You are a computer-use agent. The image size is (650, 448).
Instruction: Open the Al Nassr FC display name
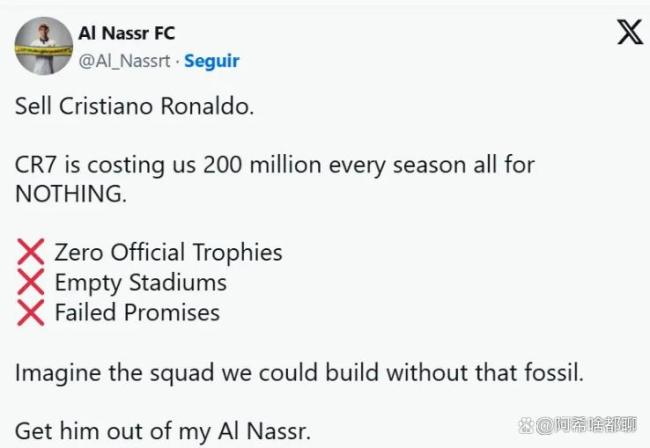pyautogui.click(x=126, y=34)
